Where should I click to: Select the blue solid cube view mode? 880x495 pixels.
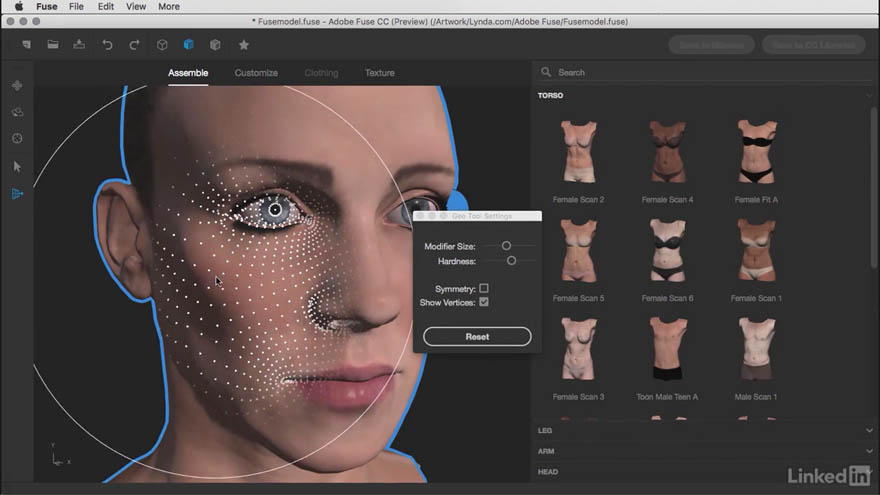[x=189, y=44]
